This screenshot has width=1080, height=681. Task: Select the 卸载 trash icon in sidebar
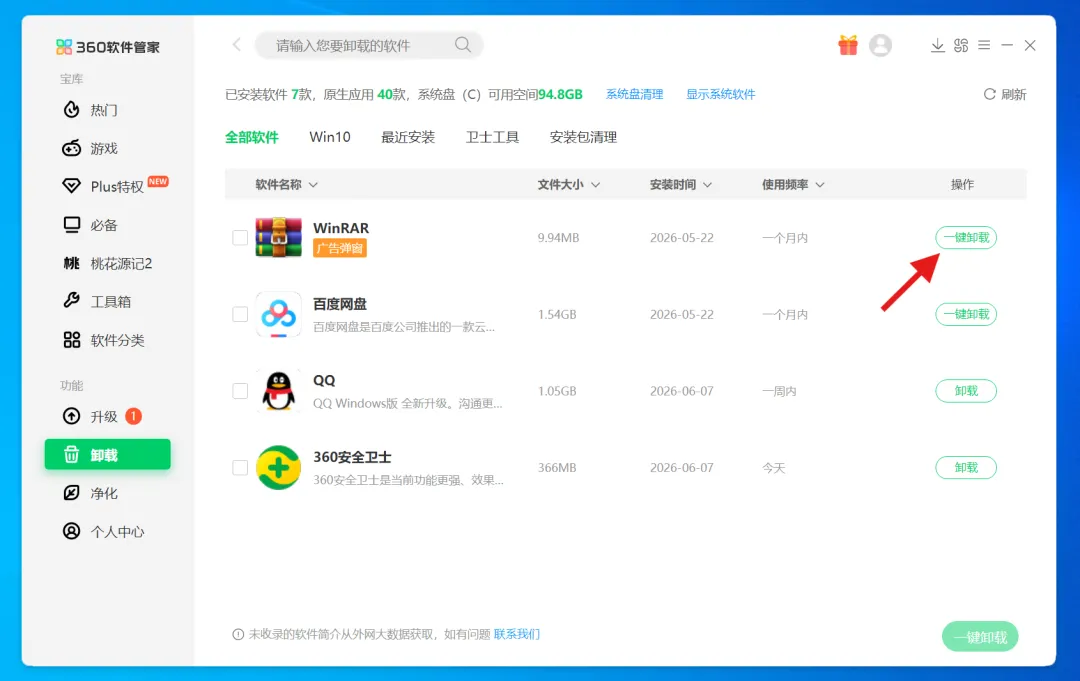coord(72,454)
